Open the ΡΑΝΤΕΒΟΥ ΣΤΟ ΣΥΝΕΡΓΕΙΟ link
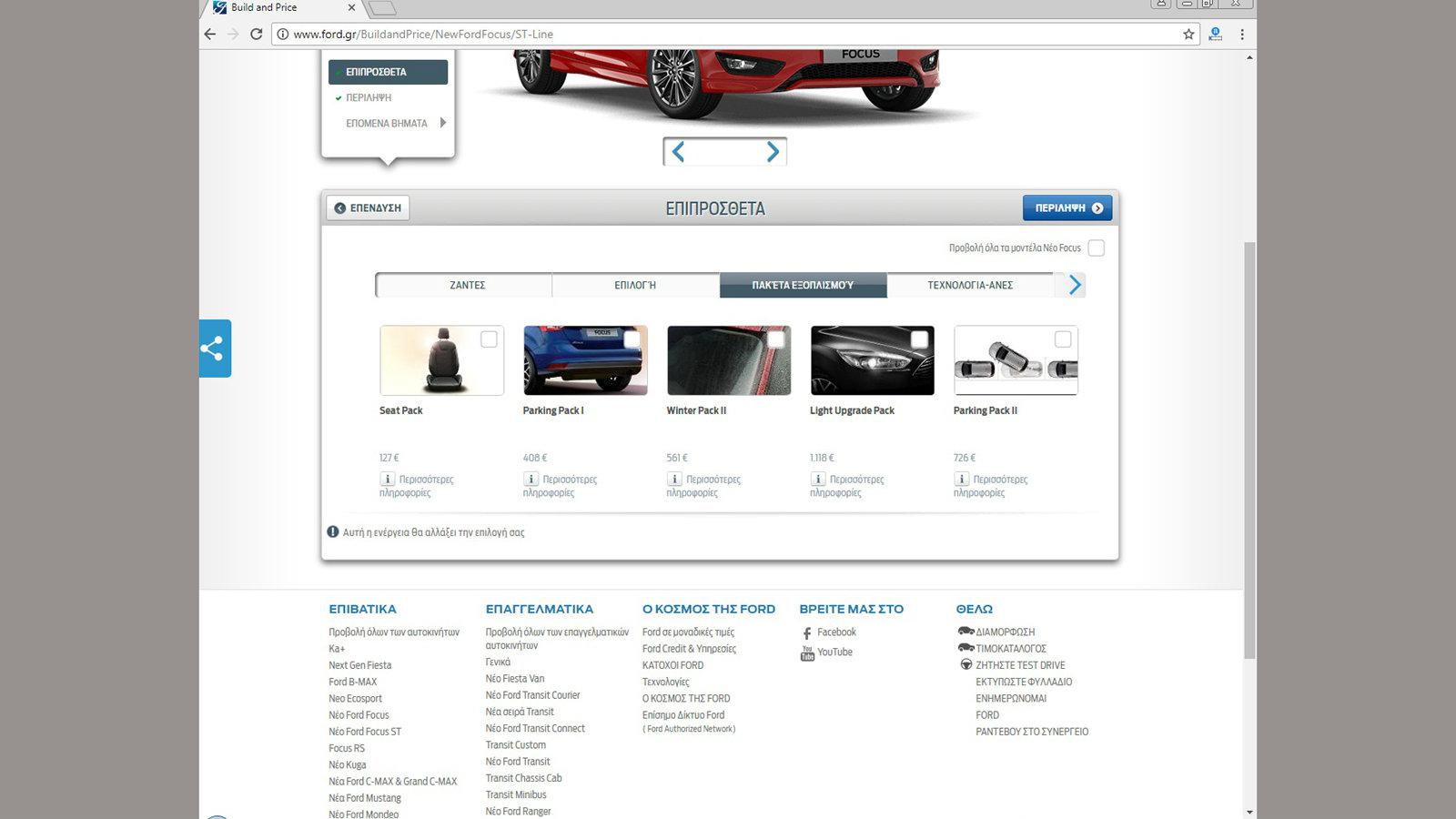This screenshot has width=1456, height=819. (1032, 732)
